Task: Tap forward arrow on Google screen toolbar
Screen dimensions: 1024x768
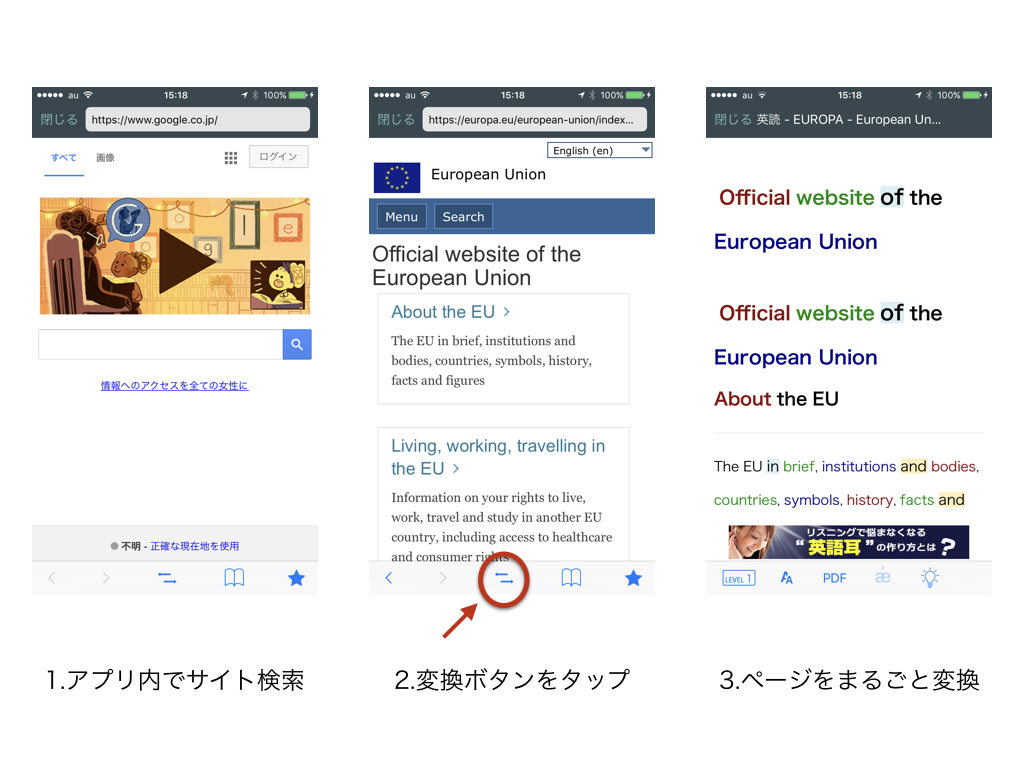Action: coord(106,578)
